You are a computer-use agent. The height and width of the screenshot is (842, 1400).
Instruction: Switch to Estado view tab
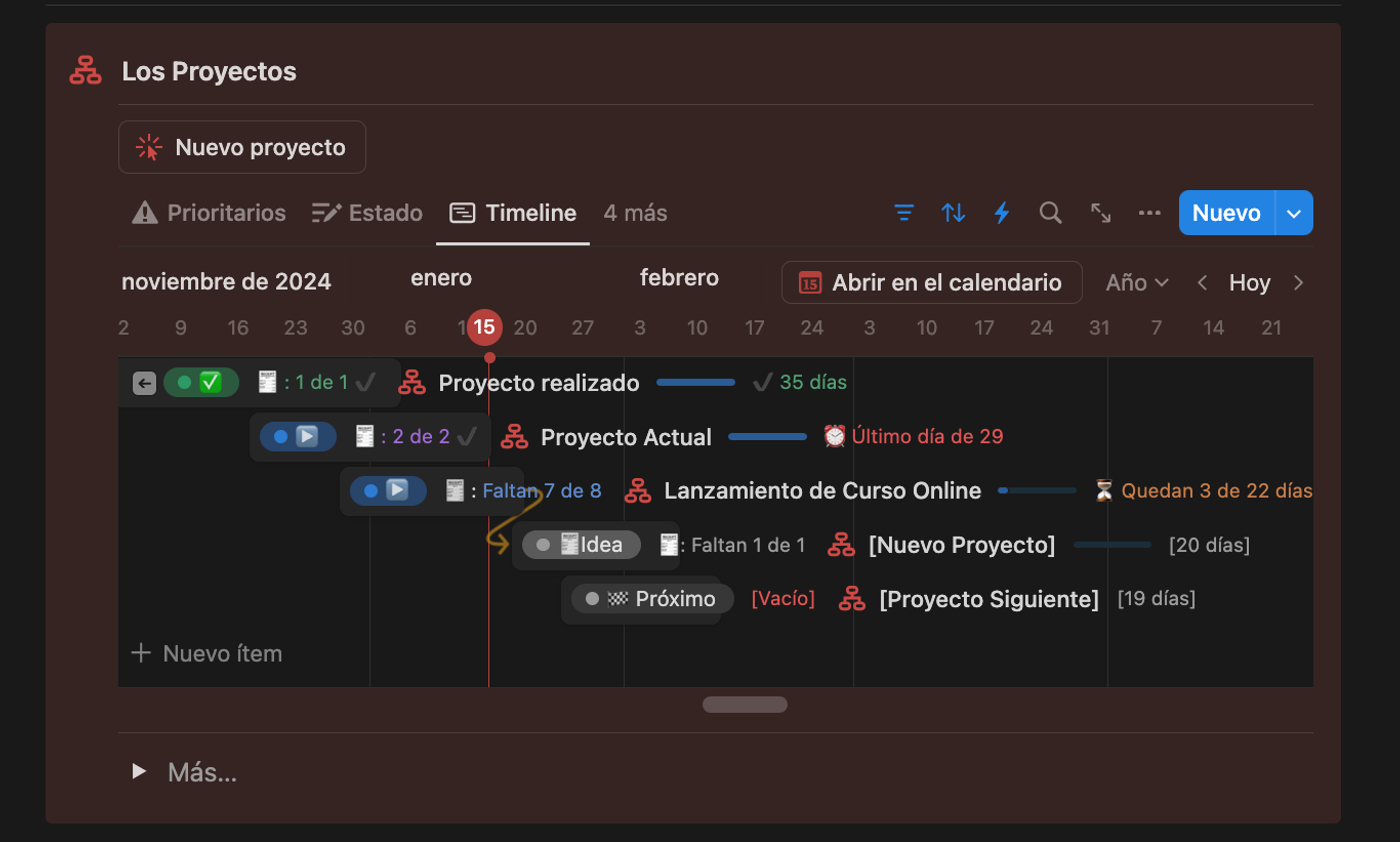[367, 213]
